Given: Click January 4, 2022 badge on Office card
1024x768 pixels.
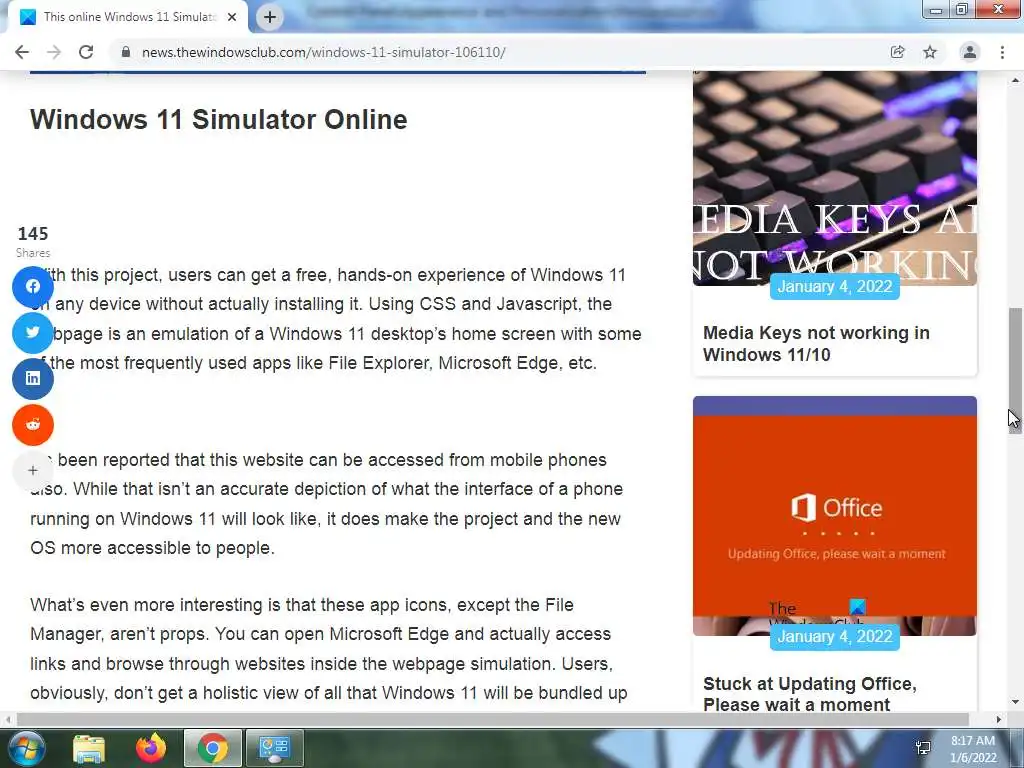Looking at the screenshot, I should point(835,637).
